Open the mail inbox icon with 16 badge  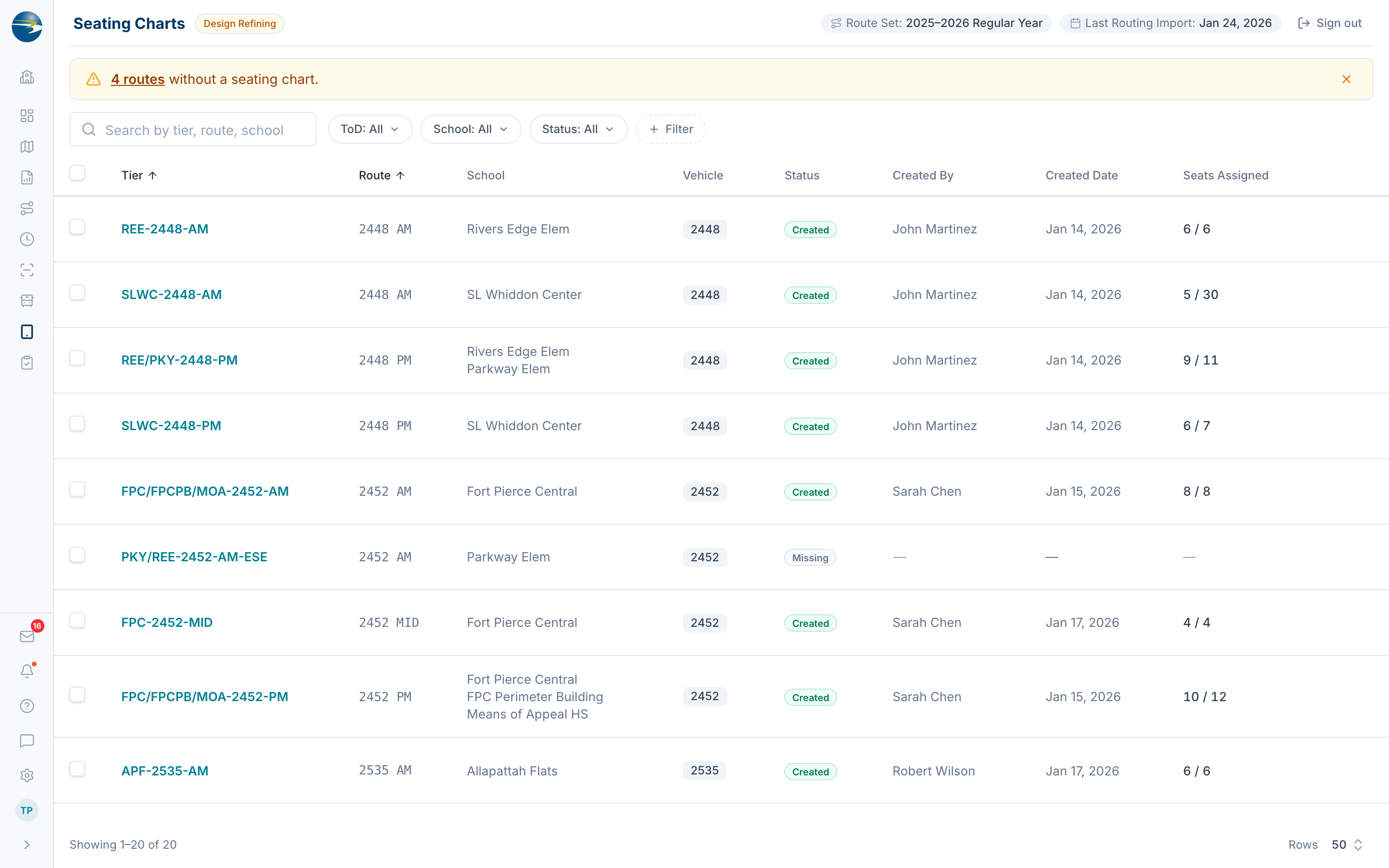pyautogui.click(x=27, y=636)
